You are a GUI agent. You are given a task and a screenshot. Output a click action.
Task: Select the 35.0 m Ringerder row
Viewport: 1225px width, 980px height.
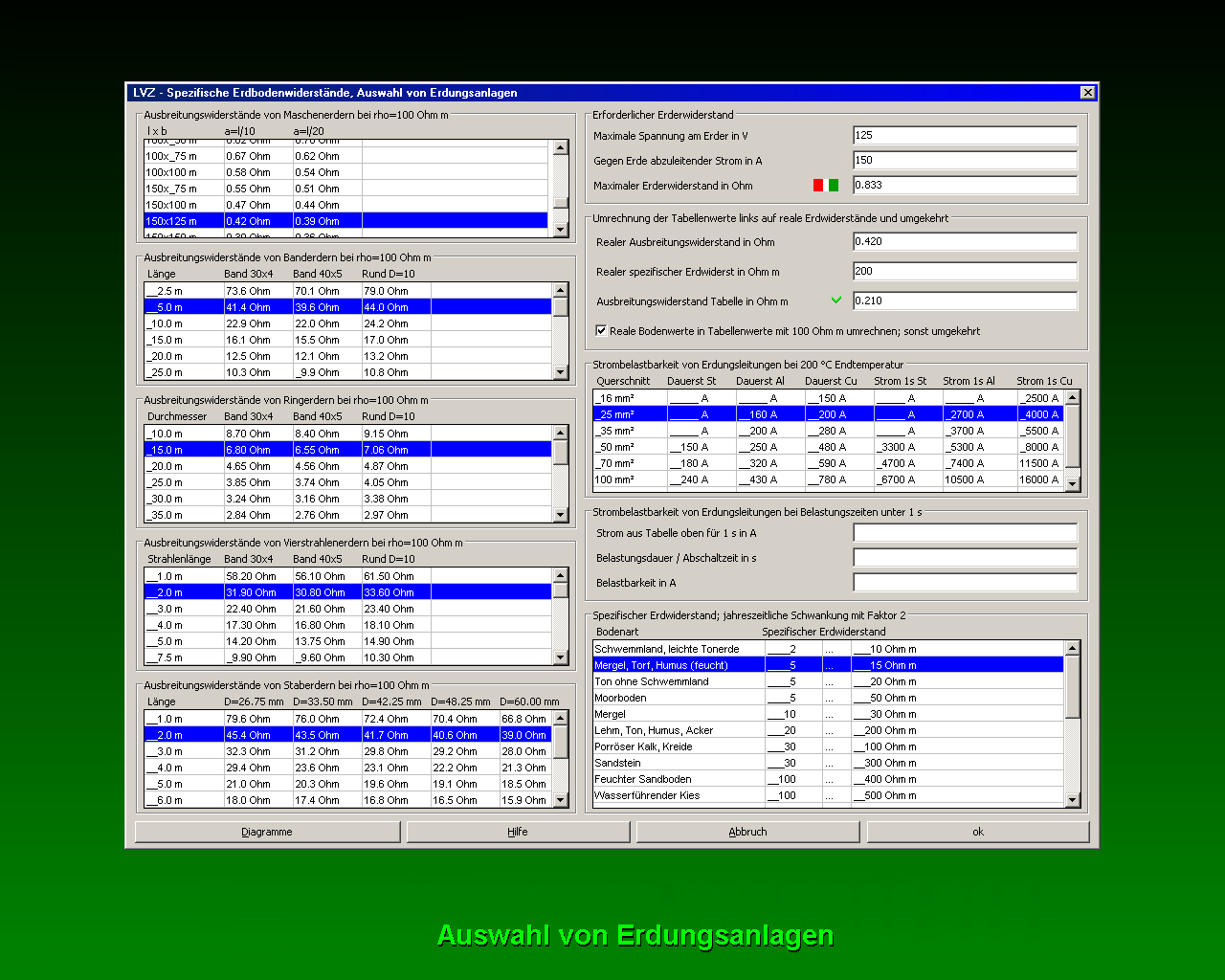[347, 515]
